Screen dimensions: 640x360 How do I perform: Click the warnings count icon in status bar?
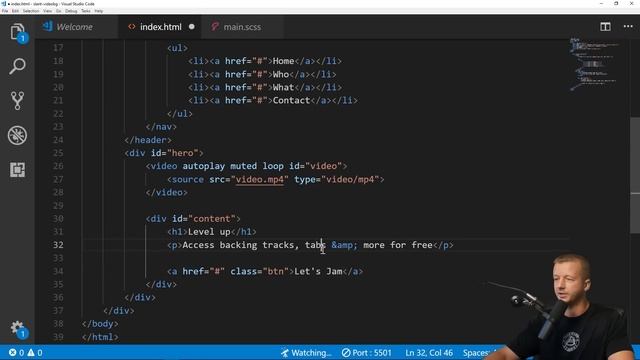(x=35, y=353)
